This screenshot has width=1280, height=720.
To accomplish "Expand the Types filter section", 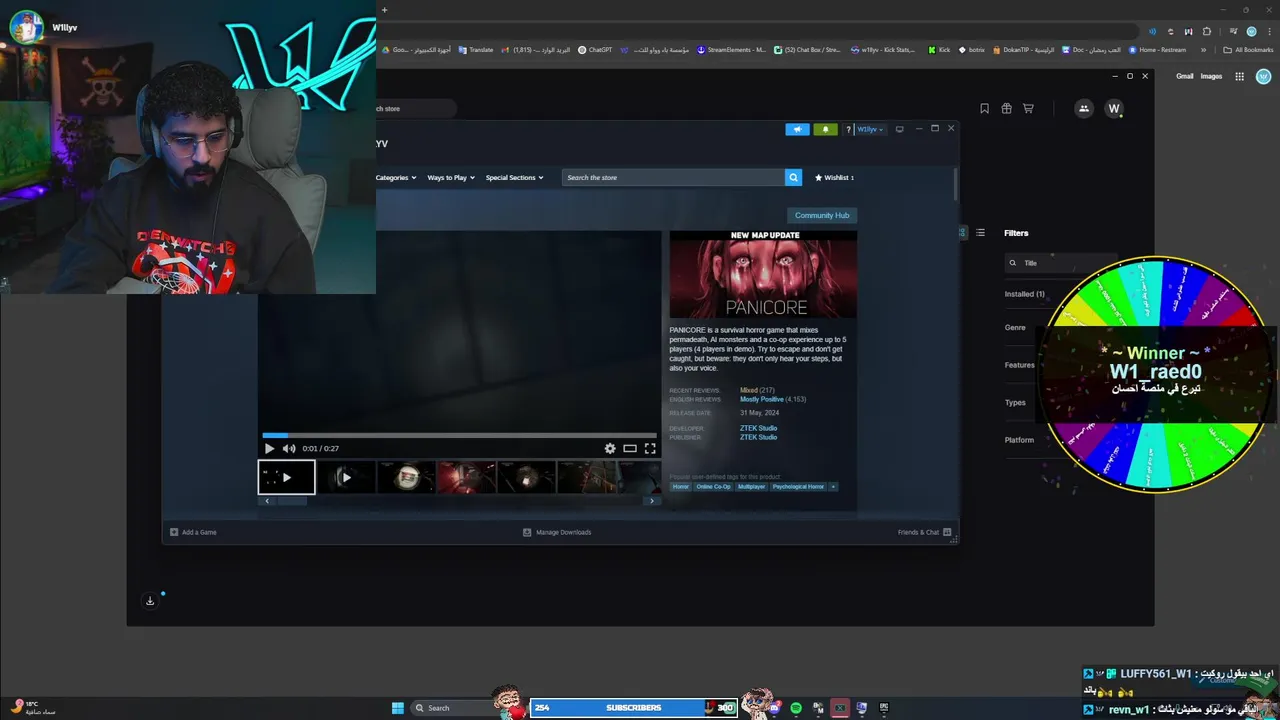I will 1015,402.
